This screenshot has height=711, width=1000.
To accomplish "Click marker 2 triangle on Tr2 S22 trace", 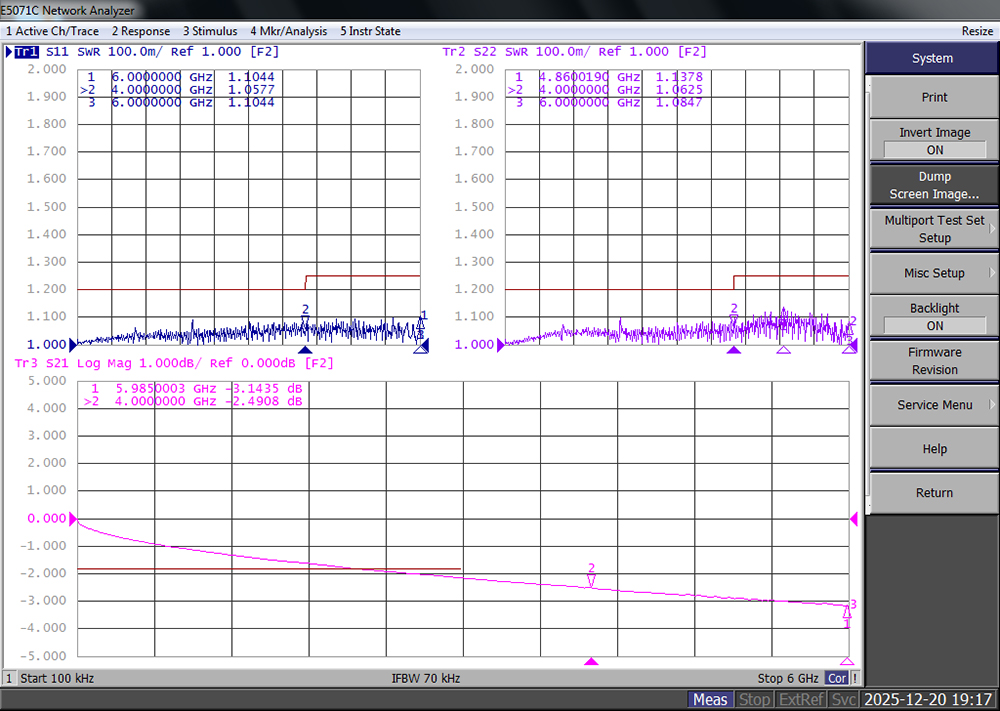I will 734,319.
